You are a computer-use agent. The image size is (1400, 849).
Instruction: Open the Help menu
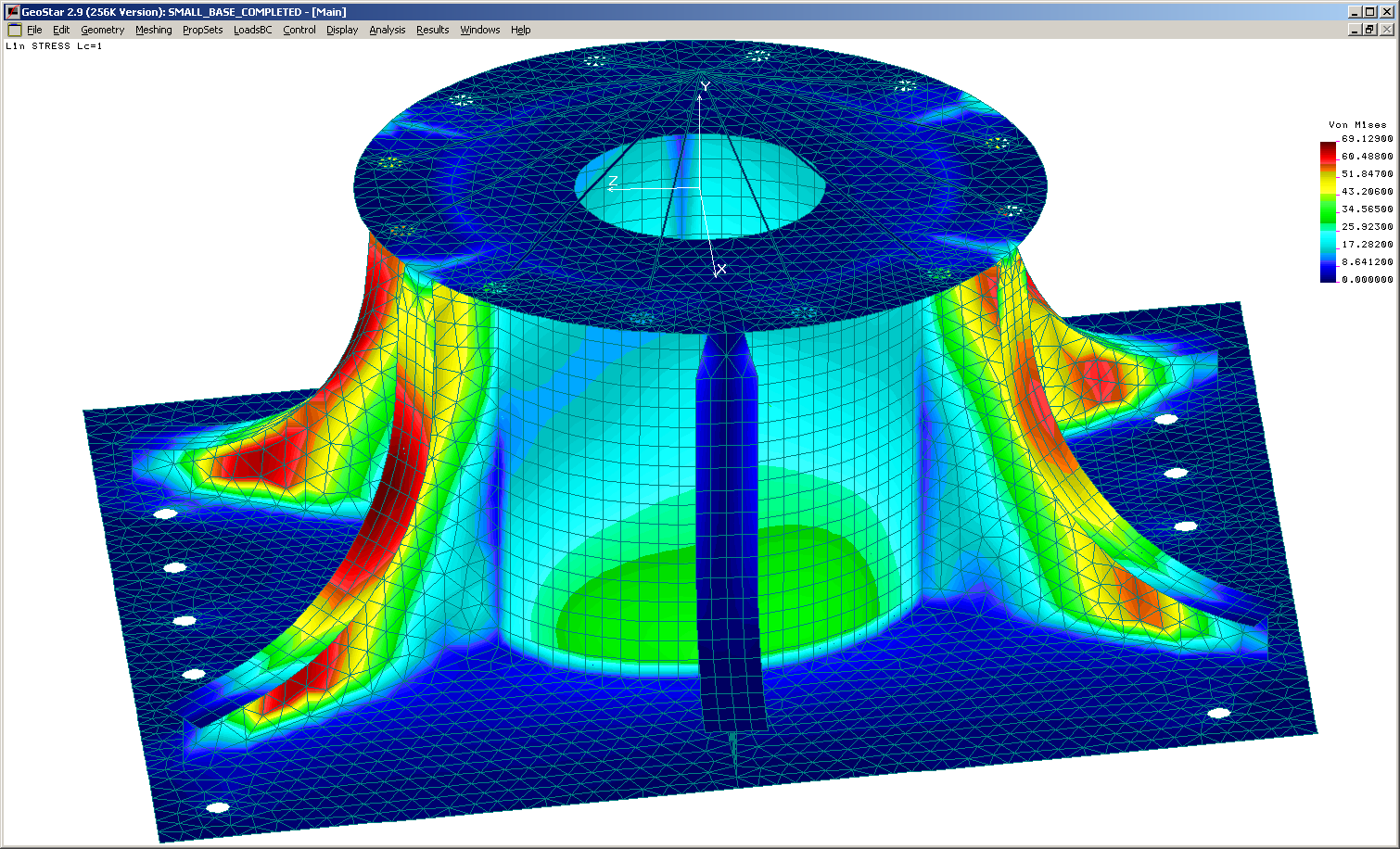pyautogui.click(x=520, y=30)
